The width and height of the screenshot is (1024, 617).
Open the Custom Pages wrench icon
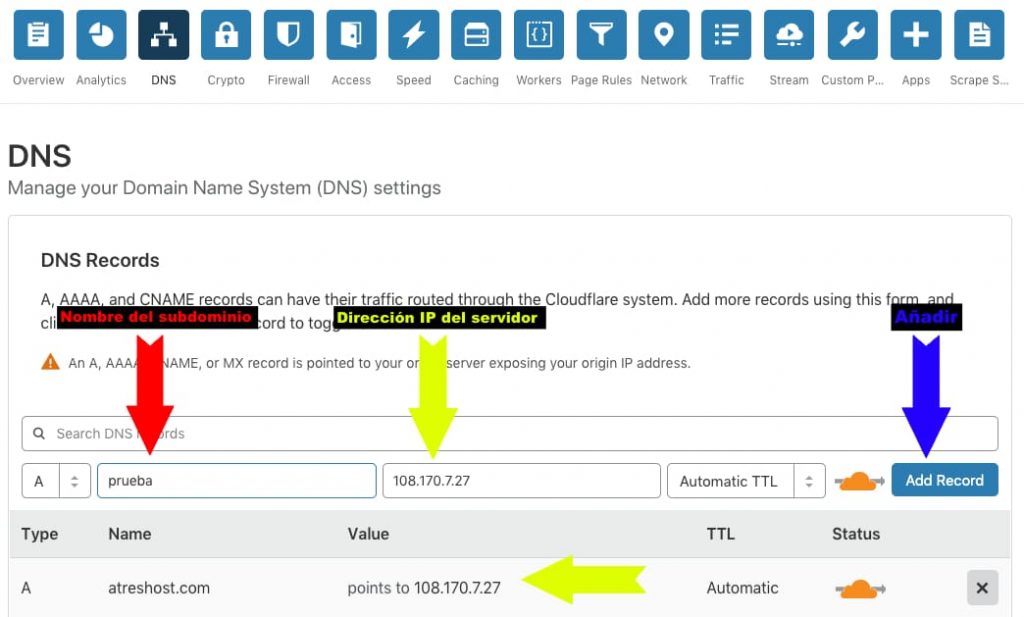coord(852,35)
